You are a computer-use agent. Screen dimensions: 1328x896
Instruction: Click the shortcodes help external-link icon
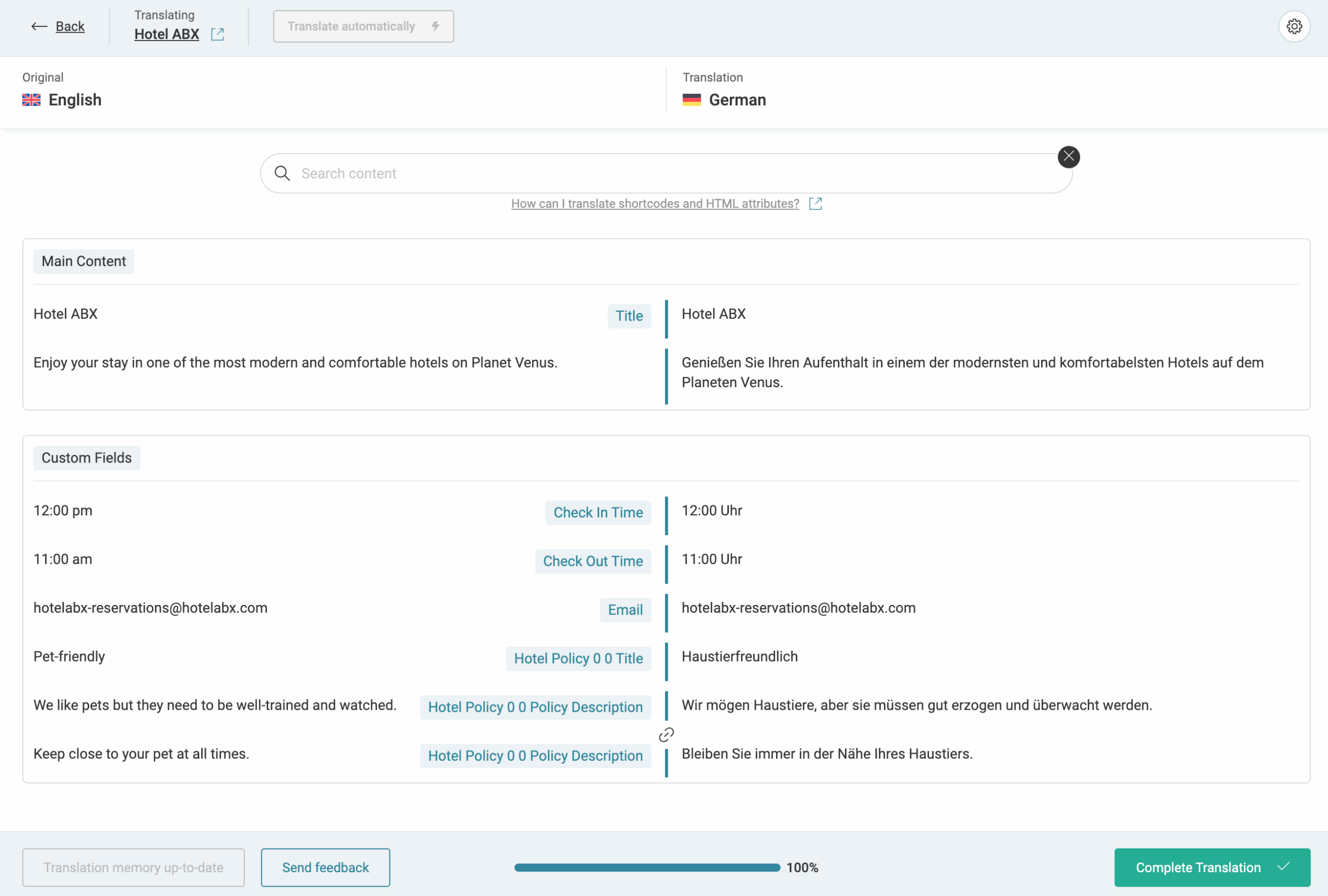815,203
